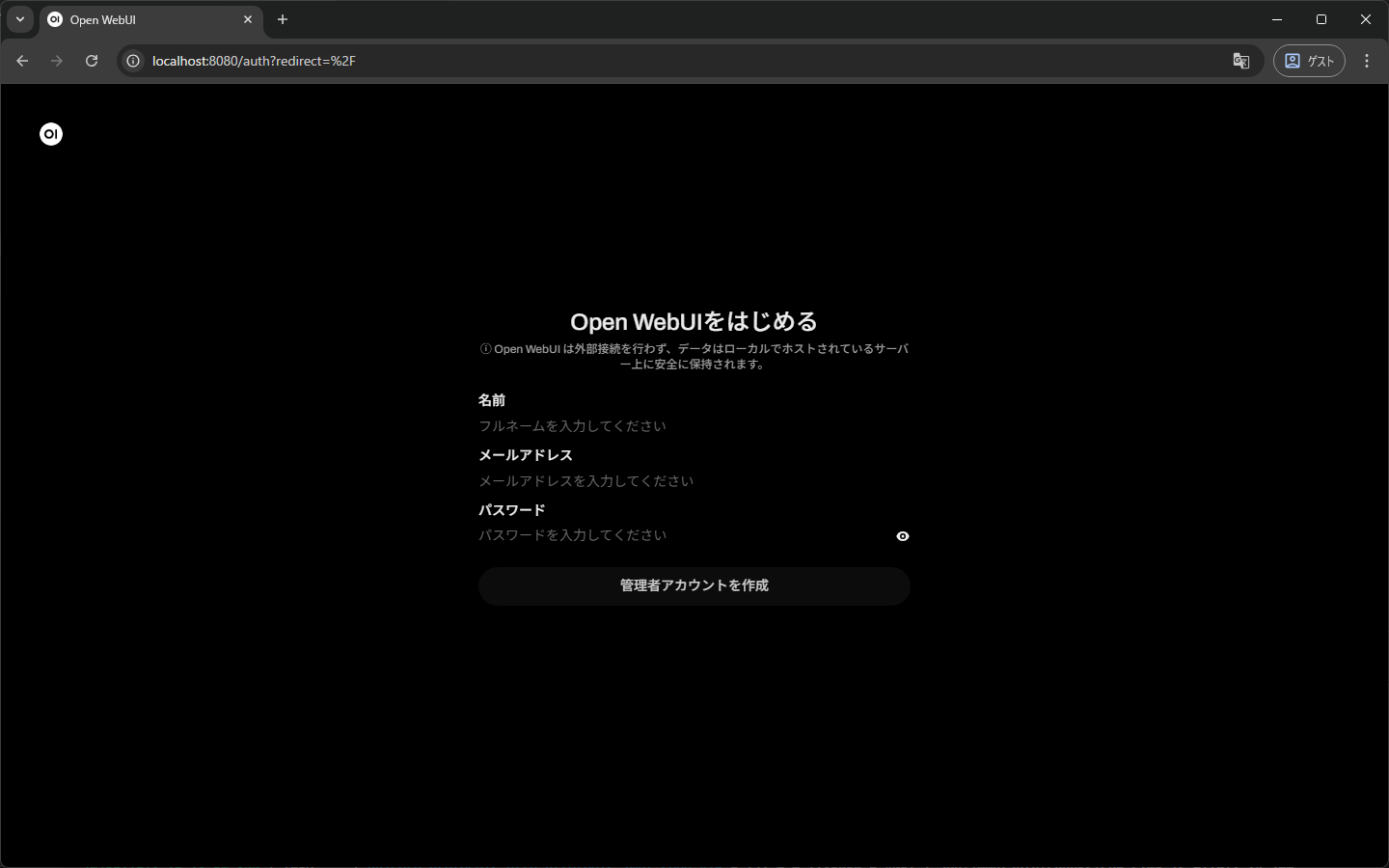The height and width of the screenshot is (868, 1389).
Task: Minimize the browser window
Action: tap(1277, 19)
